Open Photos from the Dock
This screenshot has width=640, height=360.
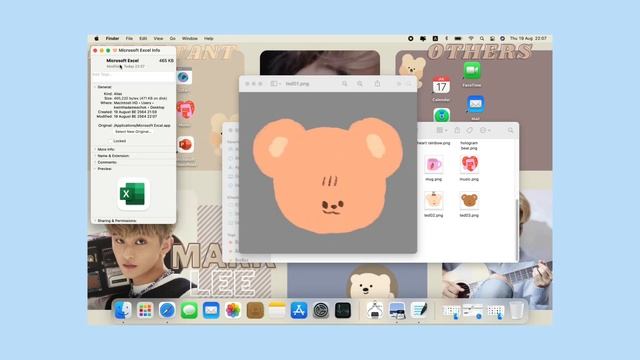coord(233,311)
